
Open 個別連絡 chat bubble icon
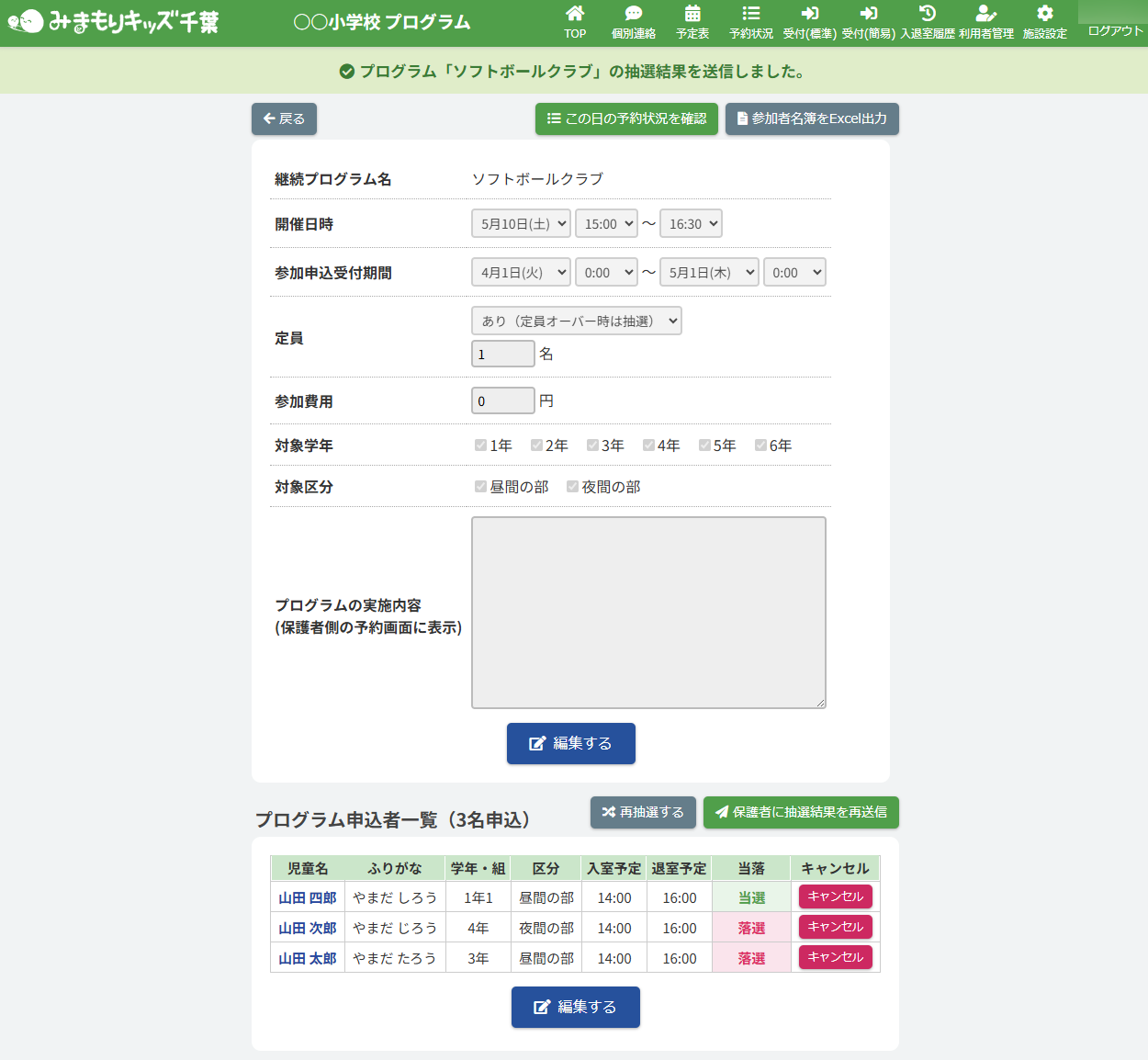(633, 14)
